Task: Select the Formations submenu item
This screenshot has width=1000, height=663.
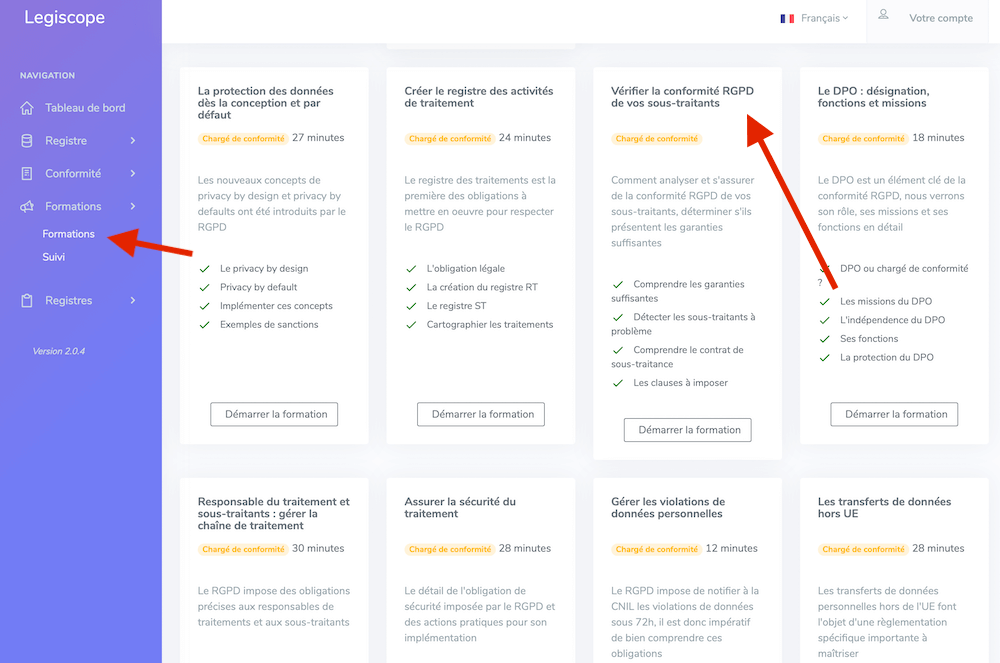Action: coord(69,234)
